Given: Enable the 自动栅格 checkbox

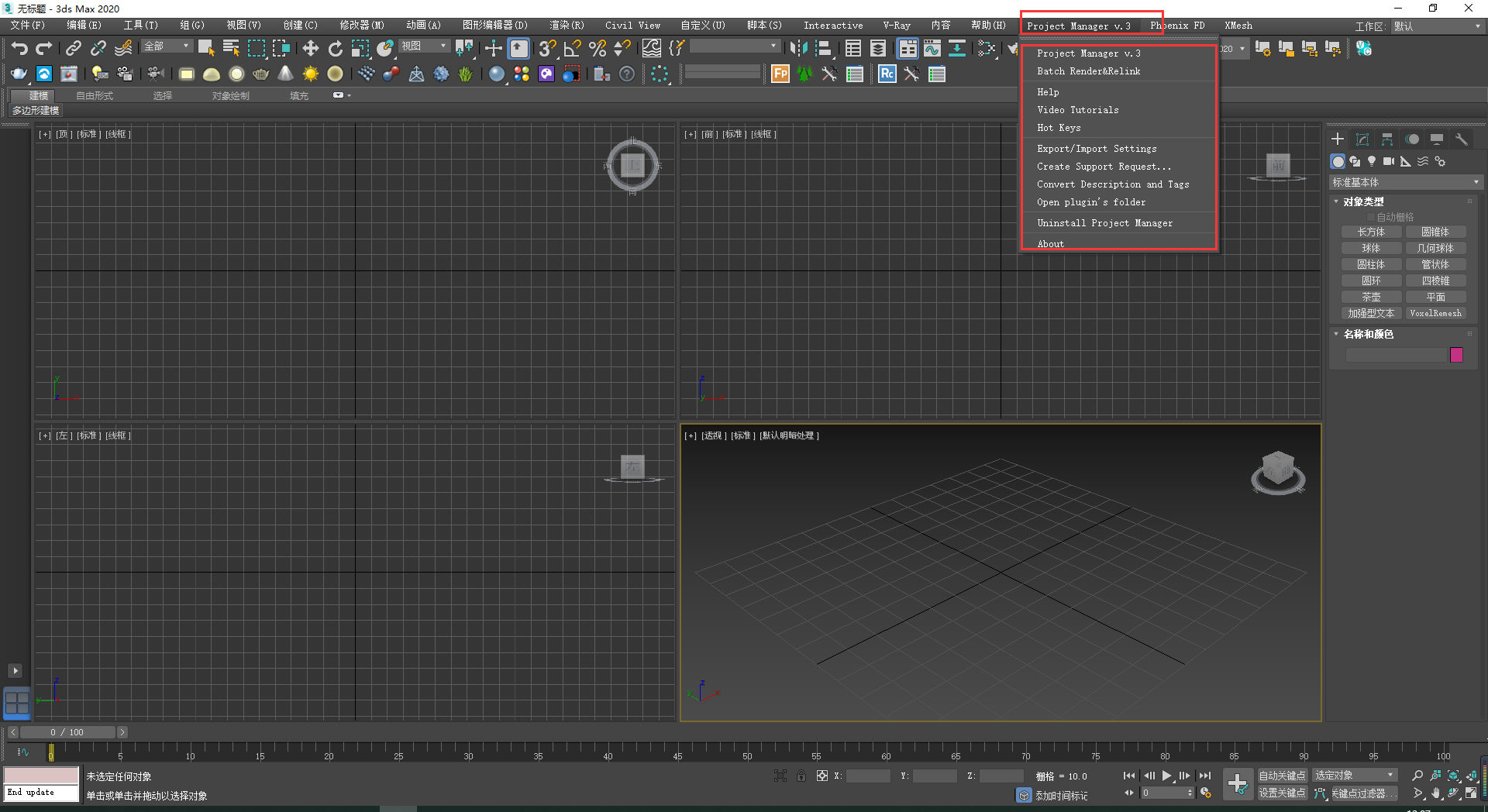Looking at the screenshot, I should 1372,217.
